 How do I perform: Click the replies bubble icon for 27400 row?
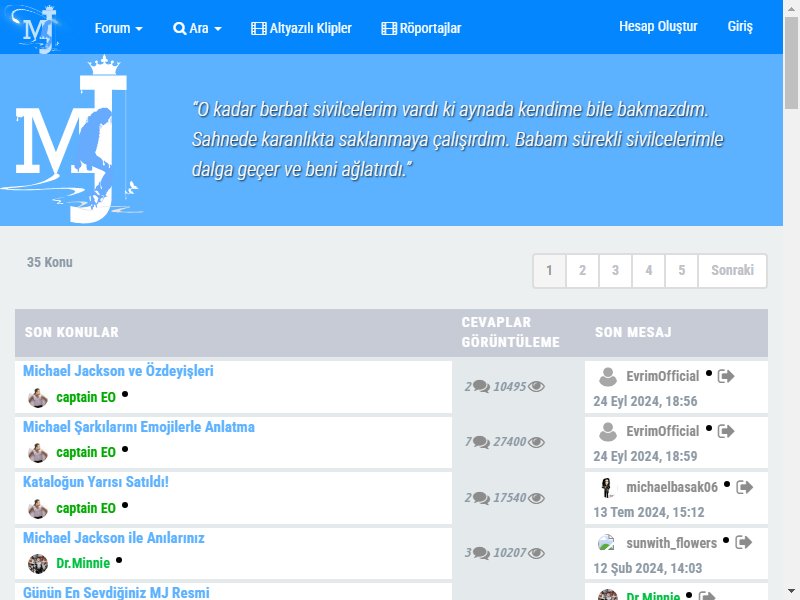(481, 442)
